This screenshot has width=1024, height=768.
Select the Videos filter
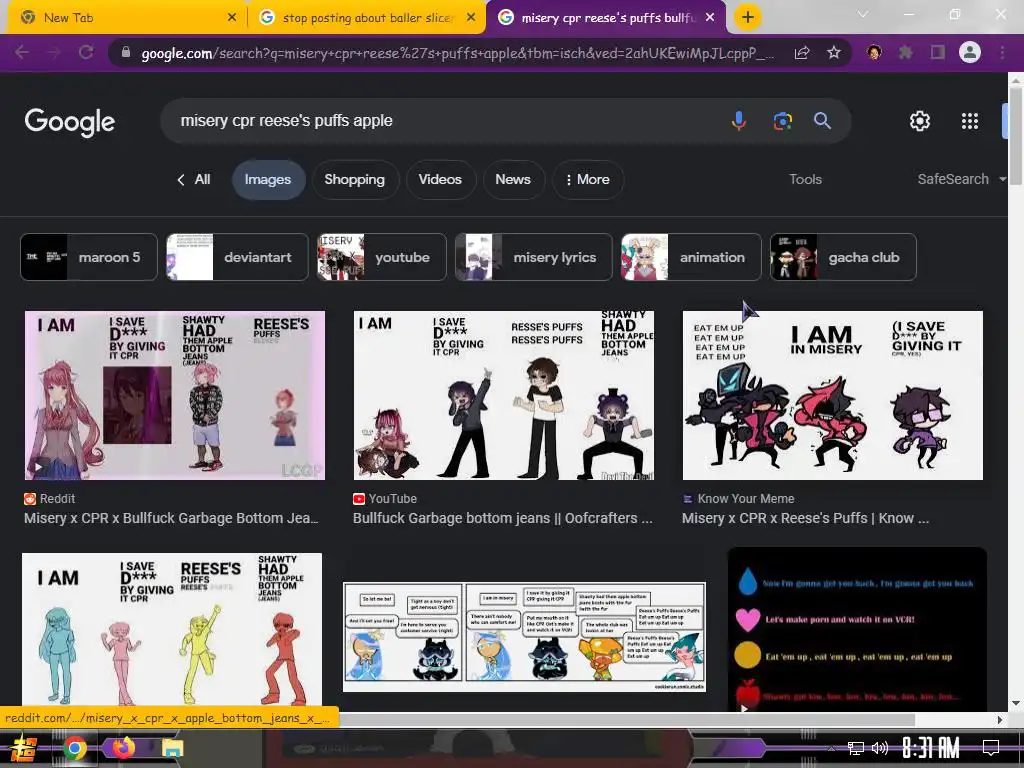pyautogui.click(x=440, y=180)
